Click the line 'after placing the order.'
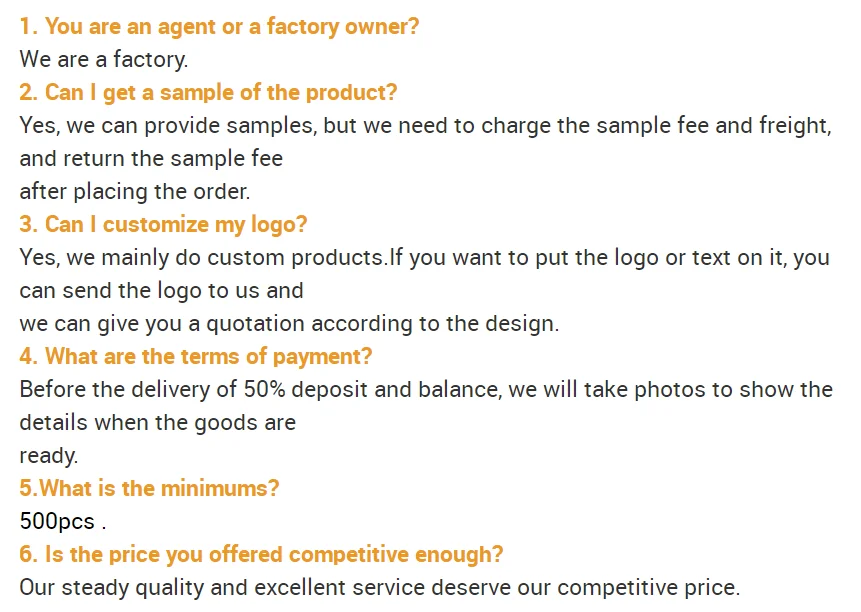861x612 pixels. click(x=135, y=191)
